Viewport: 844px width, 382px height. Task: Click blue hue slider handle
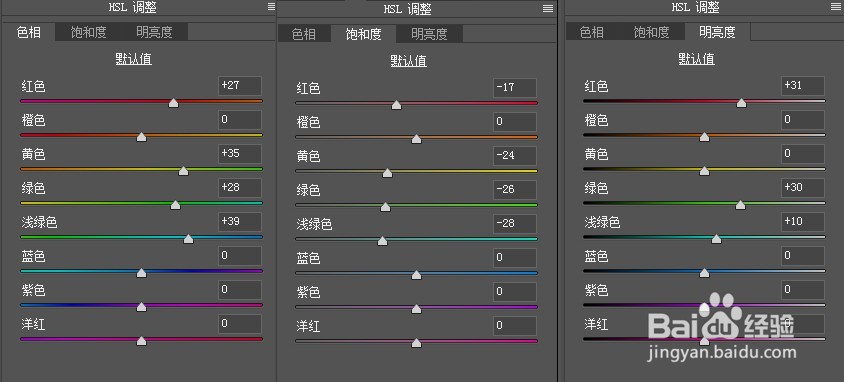coord(141,273)
